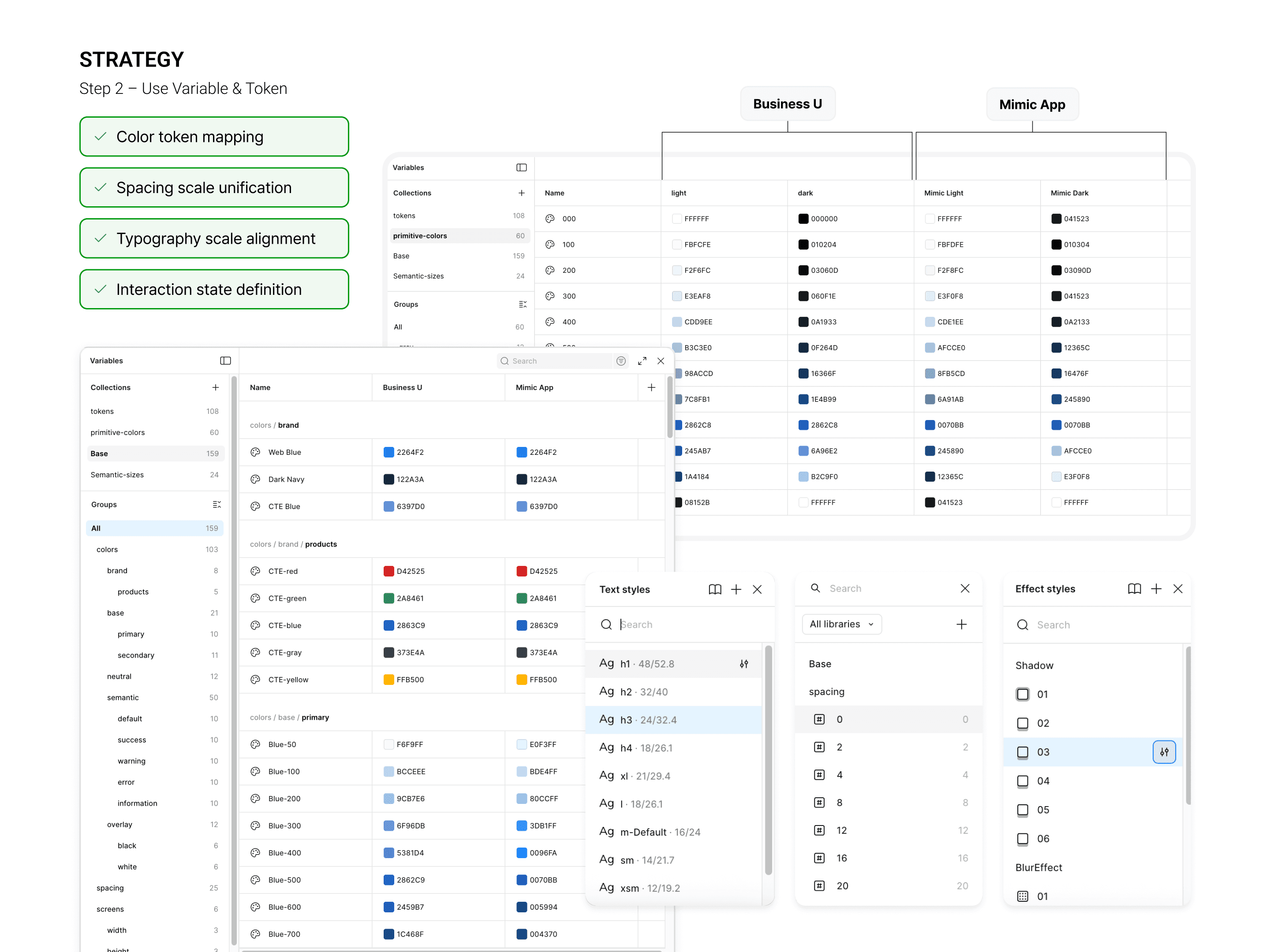Viewport: 1270px width, 952px height.
Task: Click the Web Blue 2264F2 swatch
Action: click(388, 452)
